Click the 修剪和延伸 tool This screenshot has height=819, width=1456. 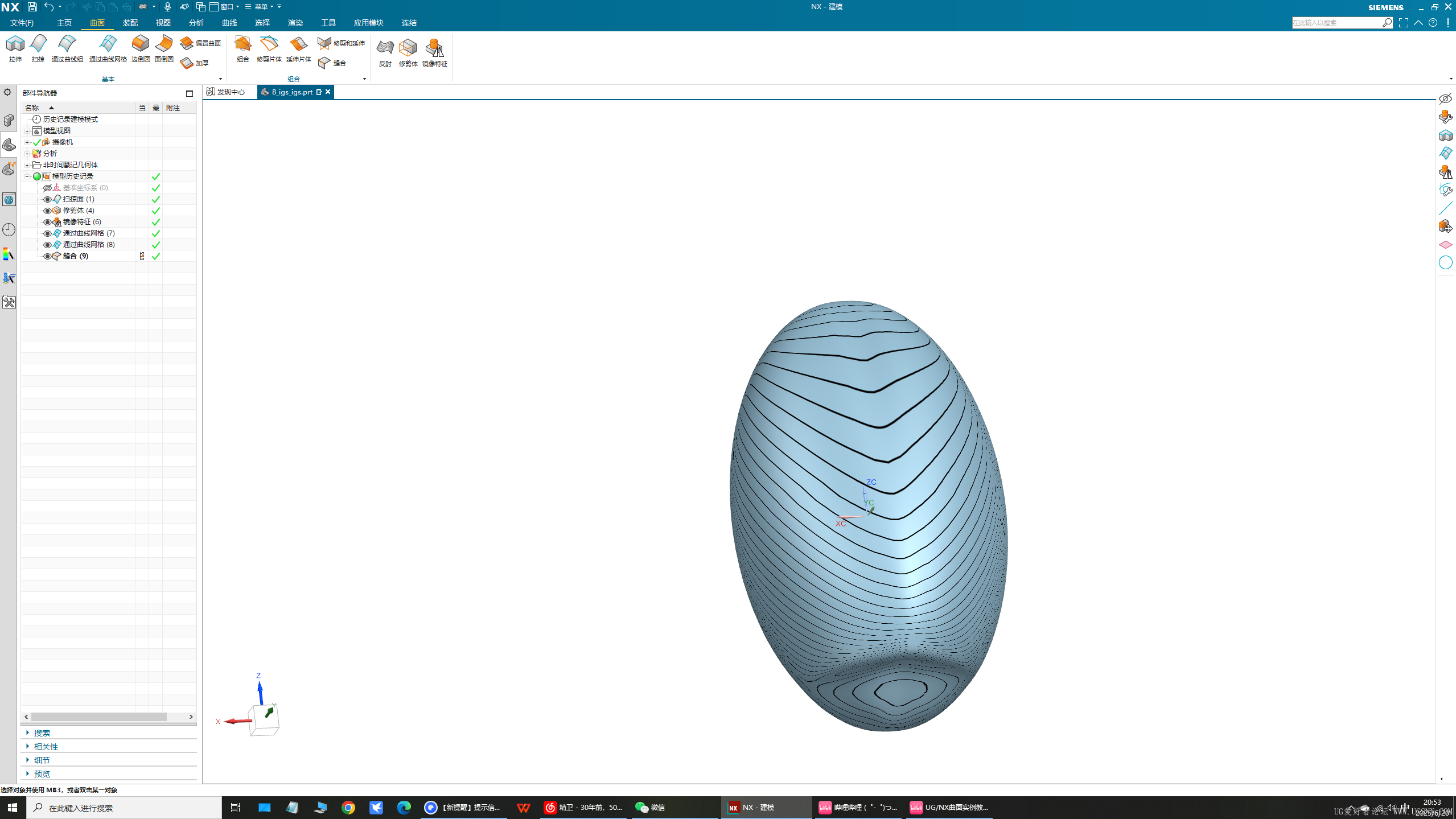341,43
